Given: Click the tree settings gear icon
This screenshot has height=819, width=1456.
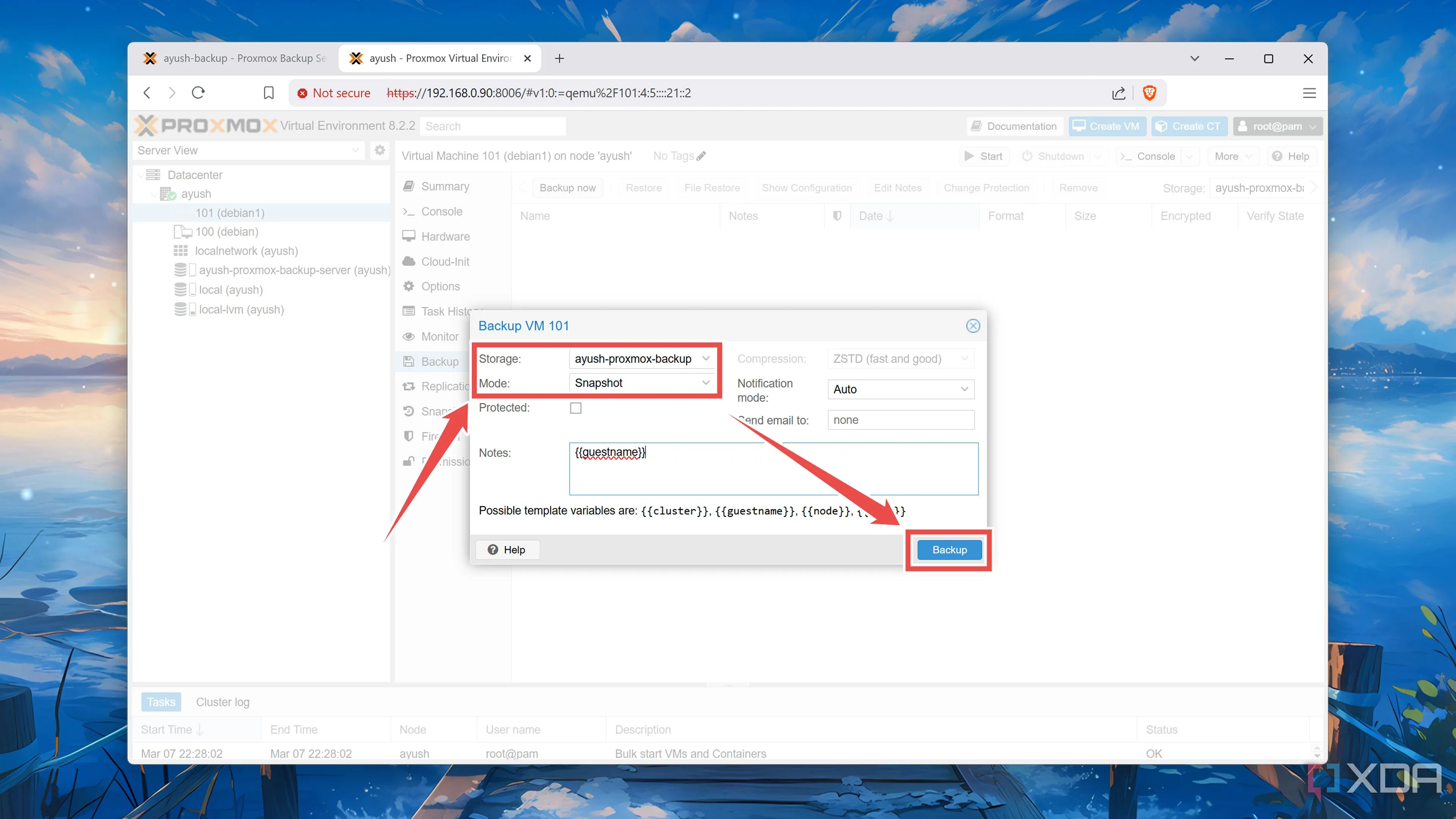Looking at the screenshot, I should (379, 151).
